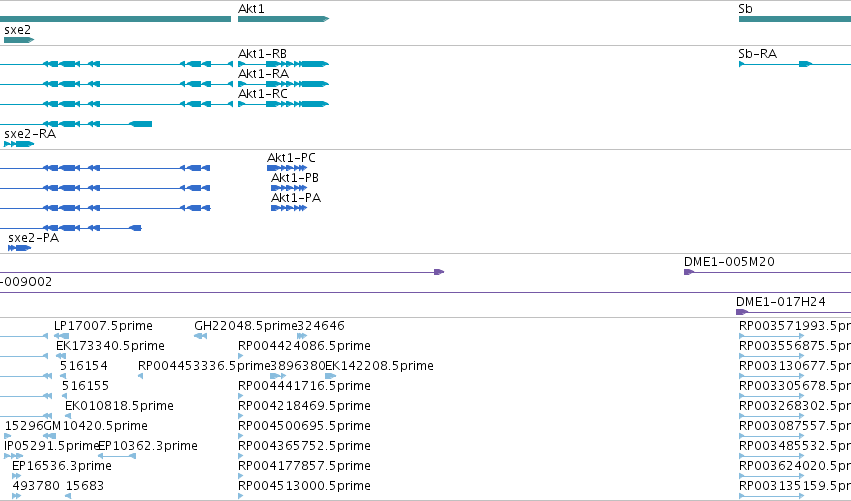Image resolution: width=851 pixels, height=501 pixels.
Task: Click the teal Sb gene bar
Action: [x=795, y=19]
